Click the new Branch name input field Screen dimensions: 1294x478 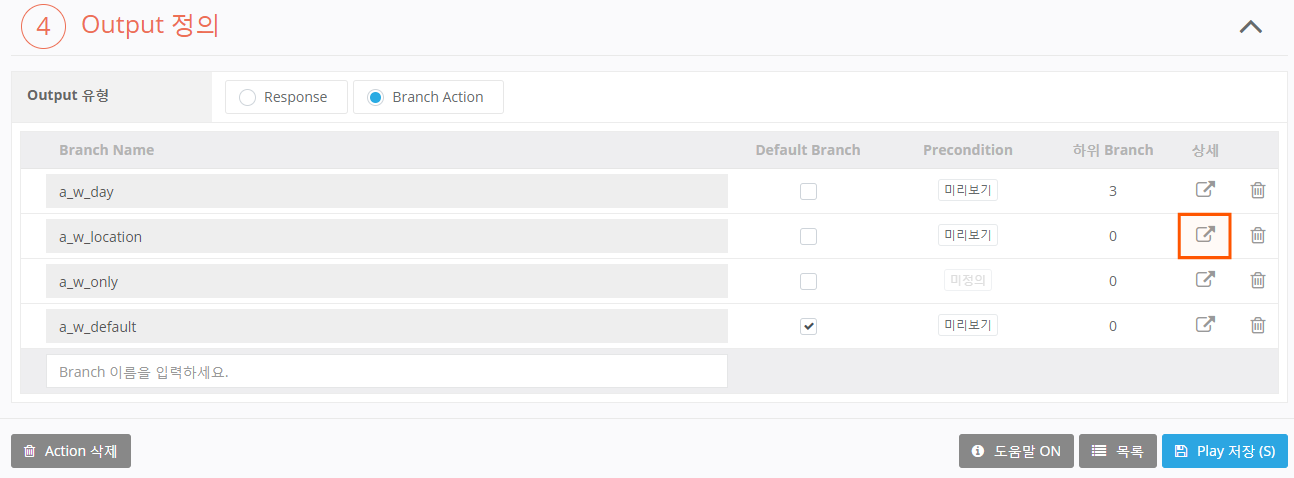pyautogui.click(x=386, y=371)
